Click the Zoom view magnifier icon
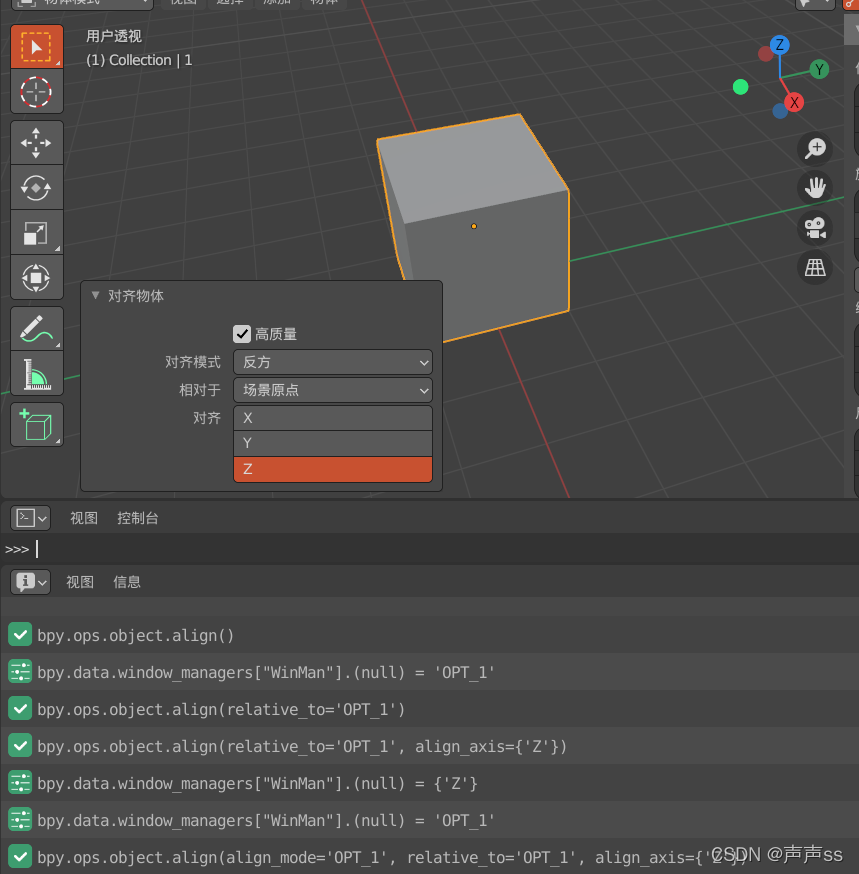 point(815,149)
